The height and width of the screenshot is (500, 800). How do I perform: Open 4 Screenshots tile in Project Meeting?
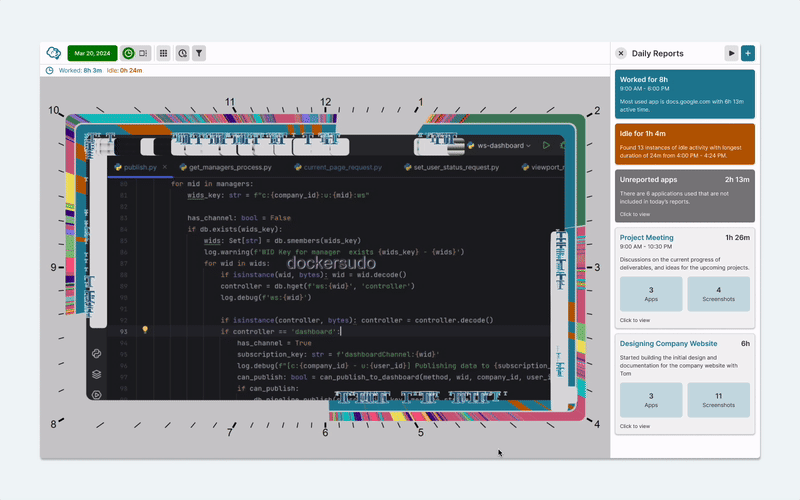click(718, 294)
